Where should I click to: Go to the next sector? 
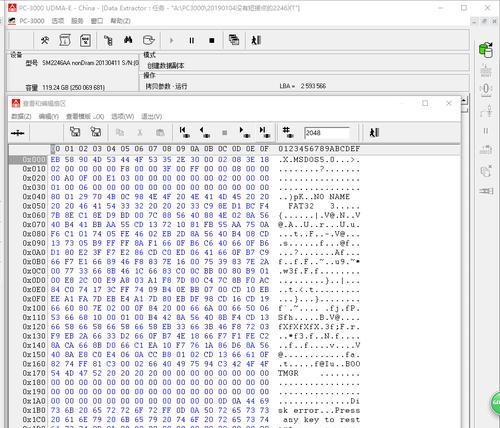(x=245, y=132)
